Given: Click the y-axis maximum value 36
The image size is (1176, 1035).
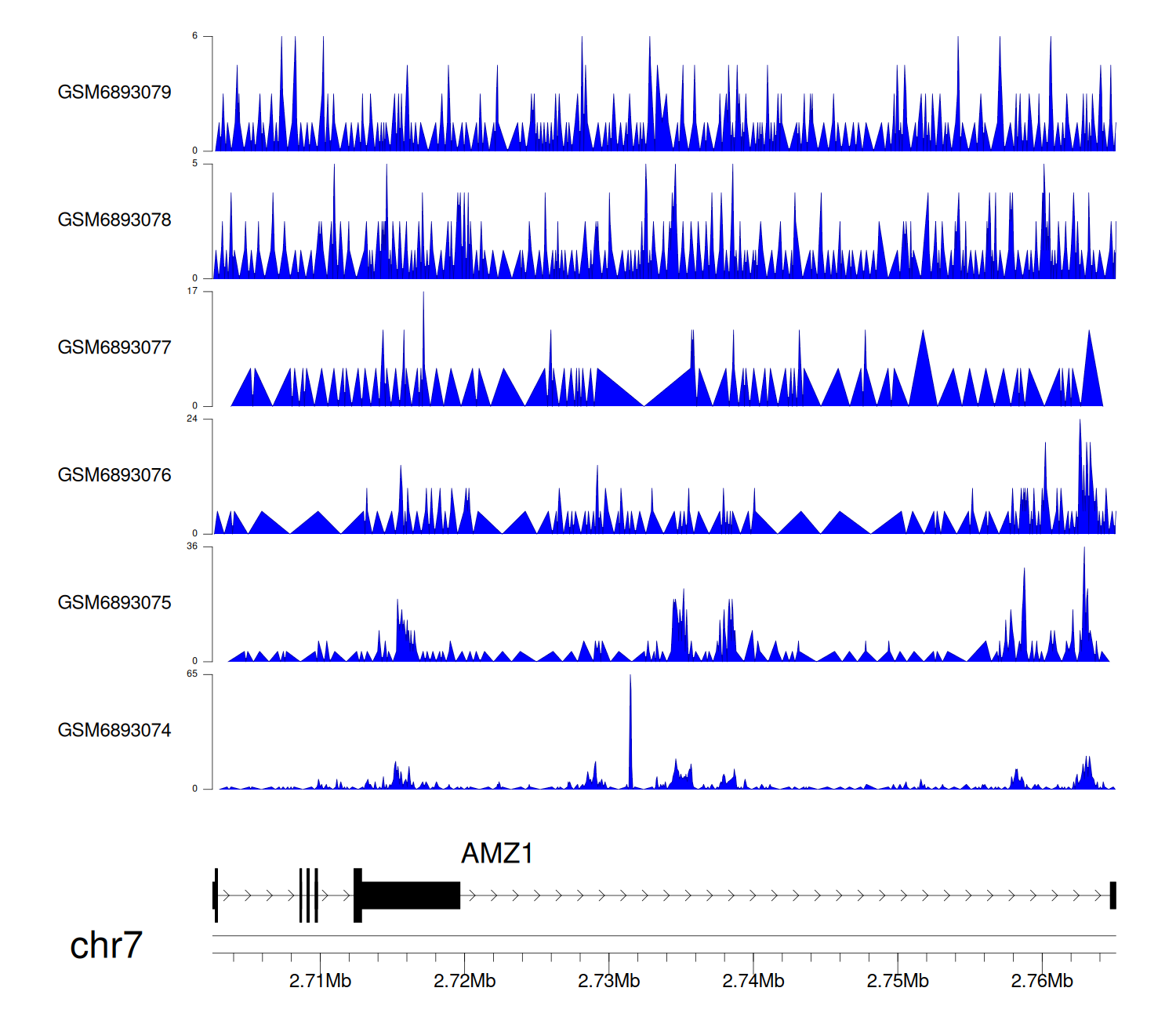Looking at the screenshot, I should tap(192, 547).
